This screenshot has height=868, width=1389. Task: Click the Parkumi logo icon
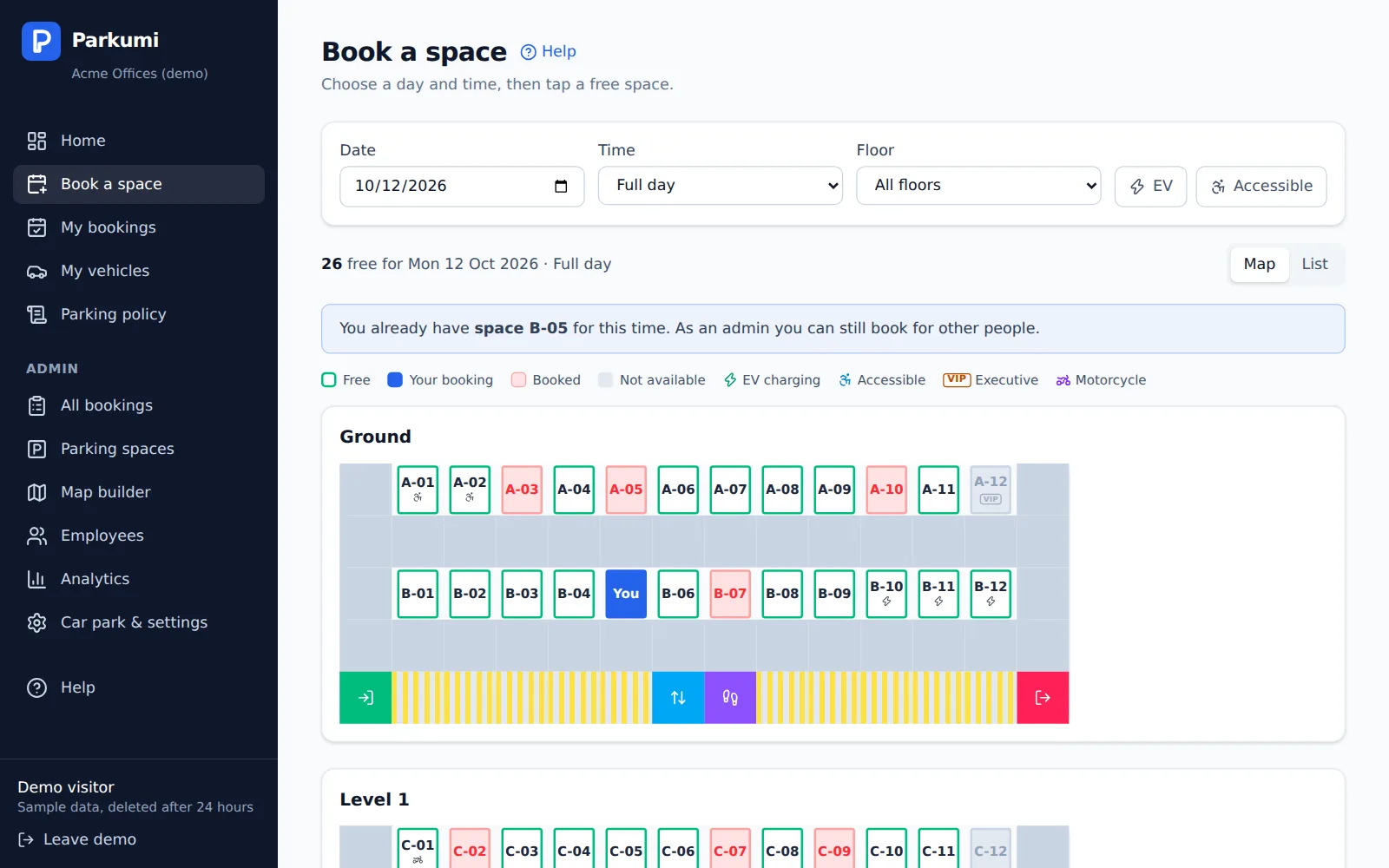[41, 41]
